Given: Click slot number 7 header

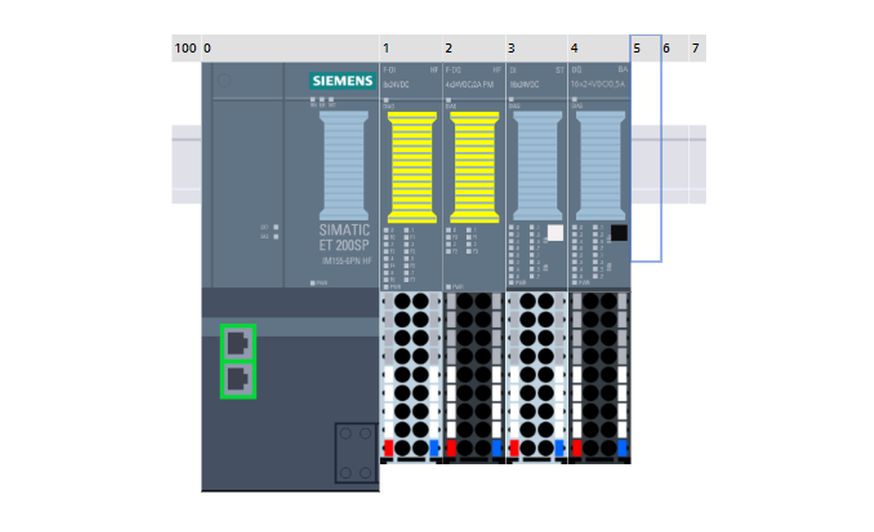Looking at the screenshot, I should (x=697, y=48).
